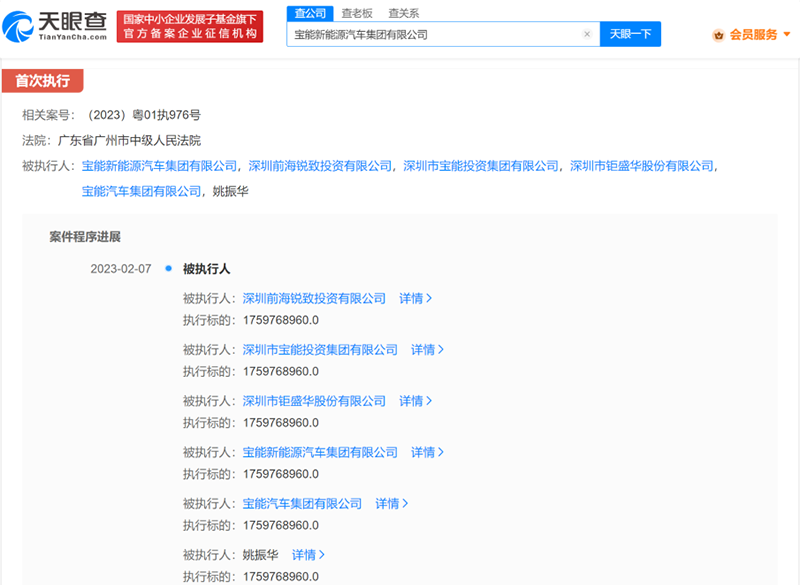Open 深圳市钜盛华股份有限公司 link in case progress

[x=314, y=401]
